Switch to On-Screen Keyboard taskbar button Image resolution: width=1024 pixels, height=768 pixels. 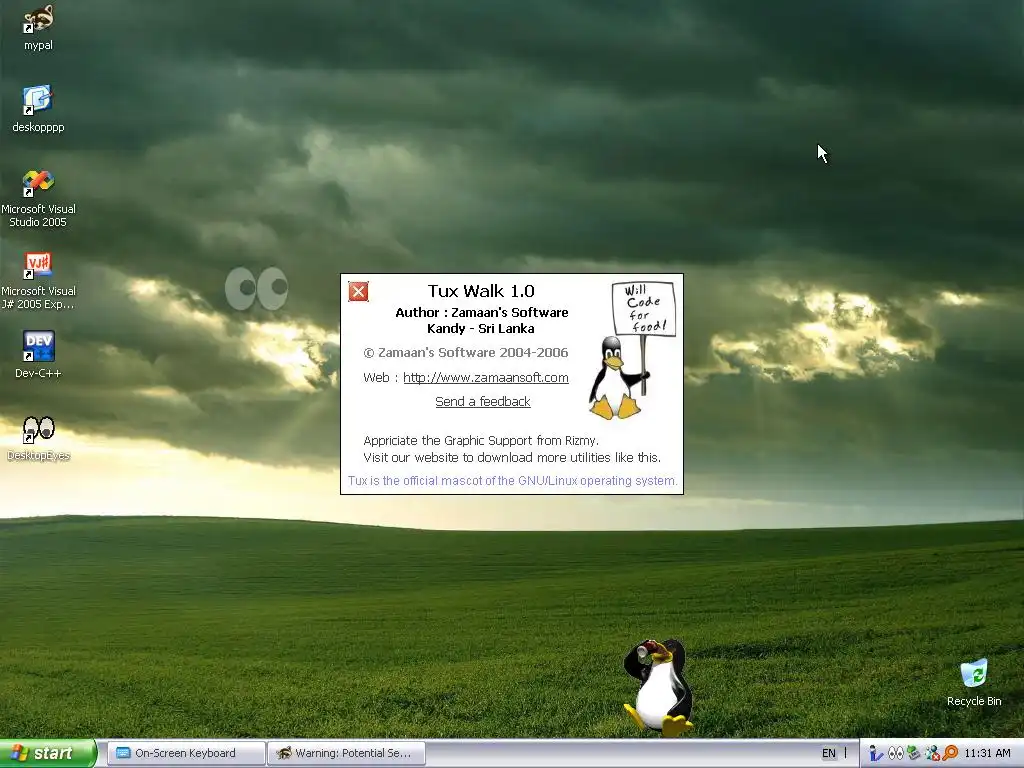[185, 753]
